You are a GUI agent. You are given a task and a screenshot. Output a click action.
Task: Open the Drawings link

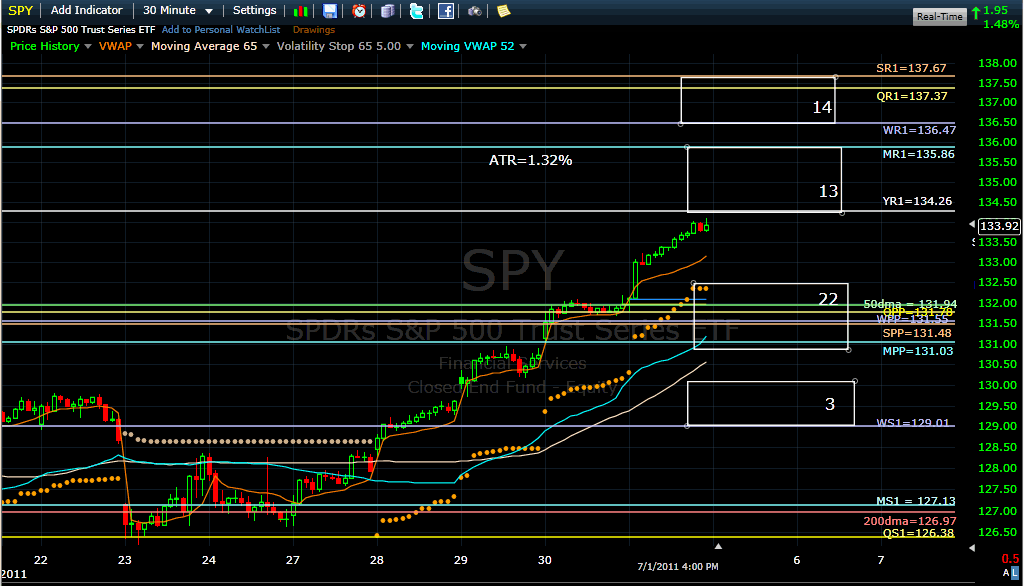click(313, 29)
